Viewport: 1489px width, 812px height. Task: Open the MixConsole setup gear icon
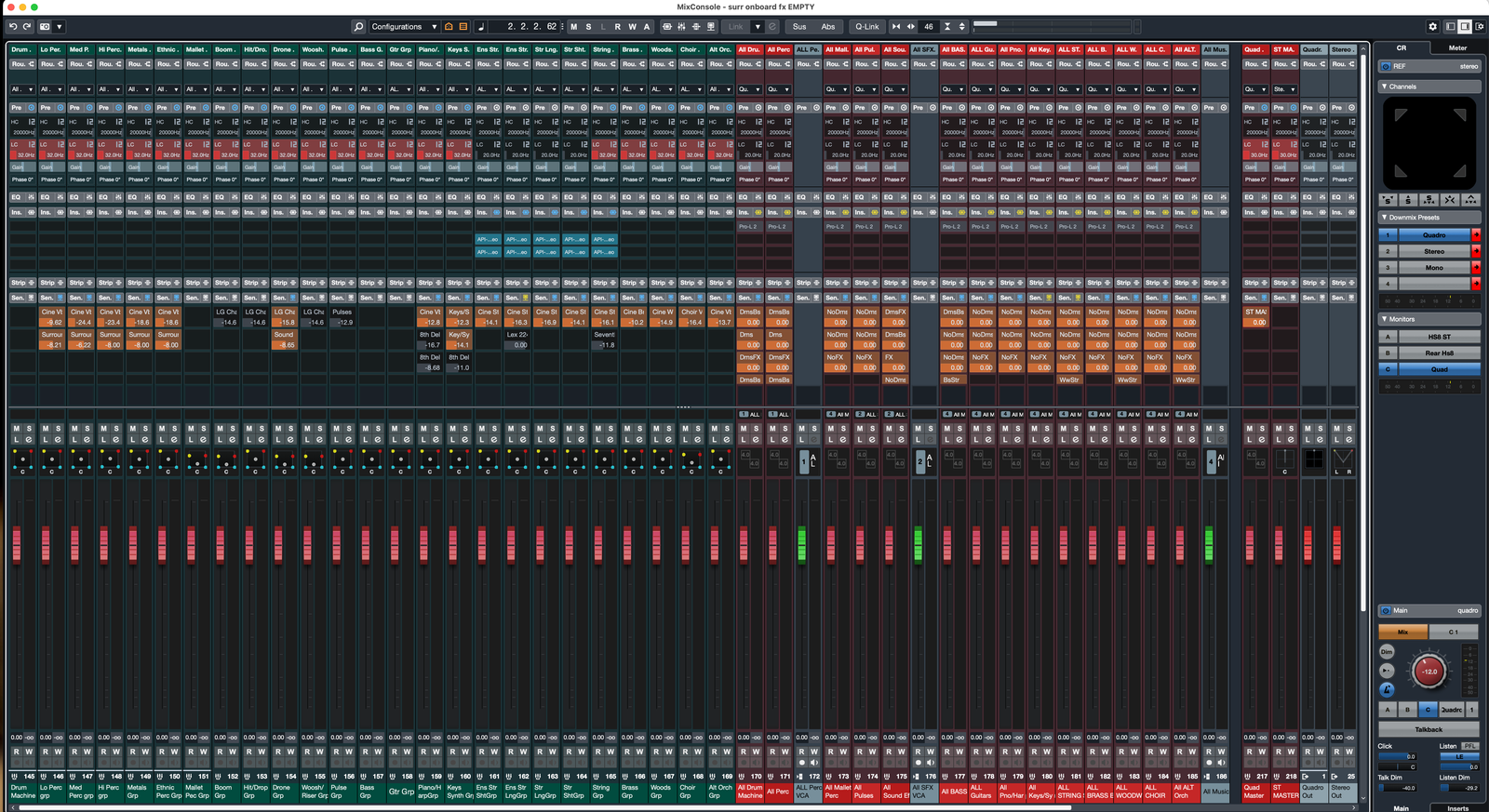(x=1433, y=27)
